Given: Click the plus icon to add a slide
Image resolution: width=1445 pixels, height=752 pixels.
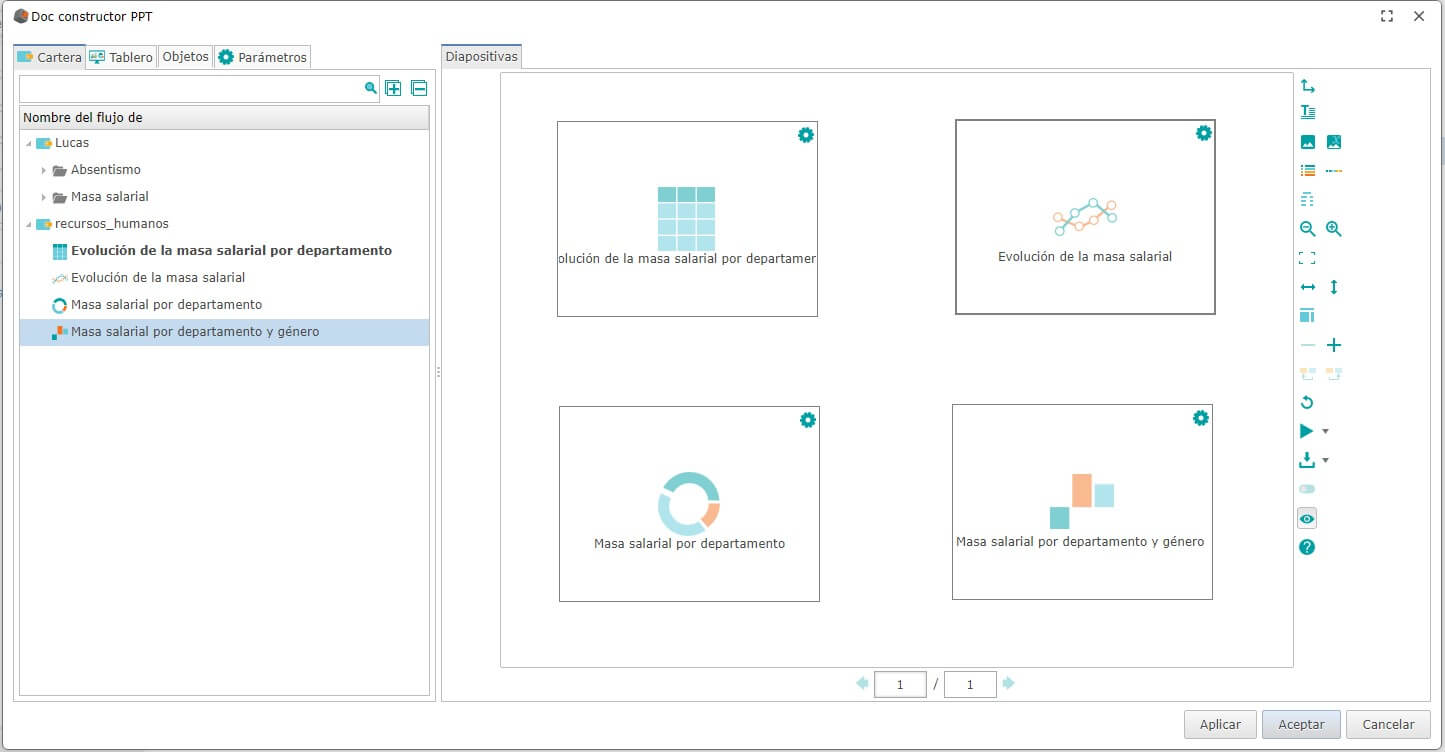Looking at the screenshot, I should point(1333,345).
